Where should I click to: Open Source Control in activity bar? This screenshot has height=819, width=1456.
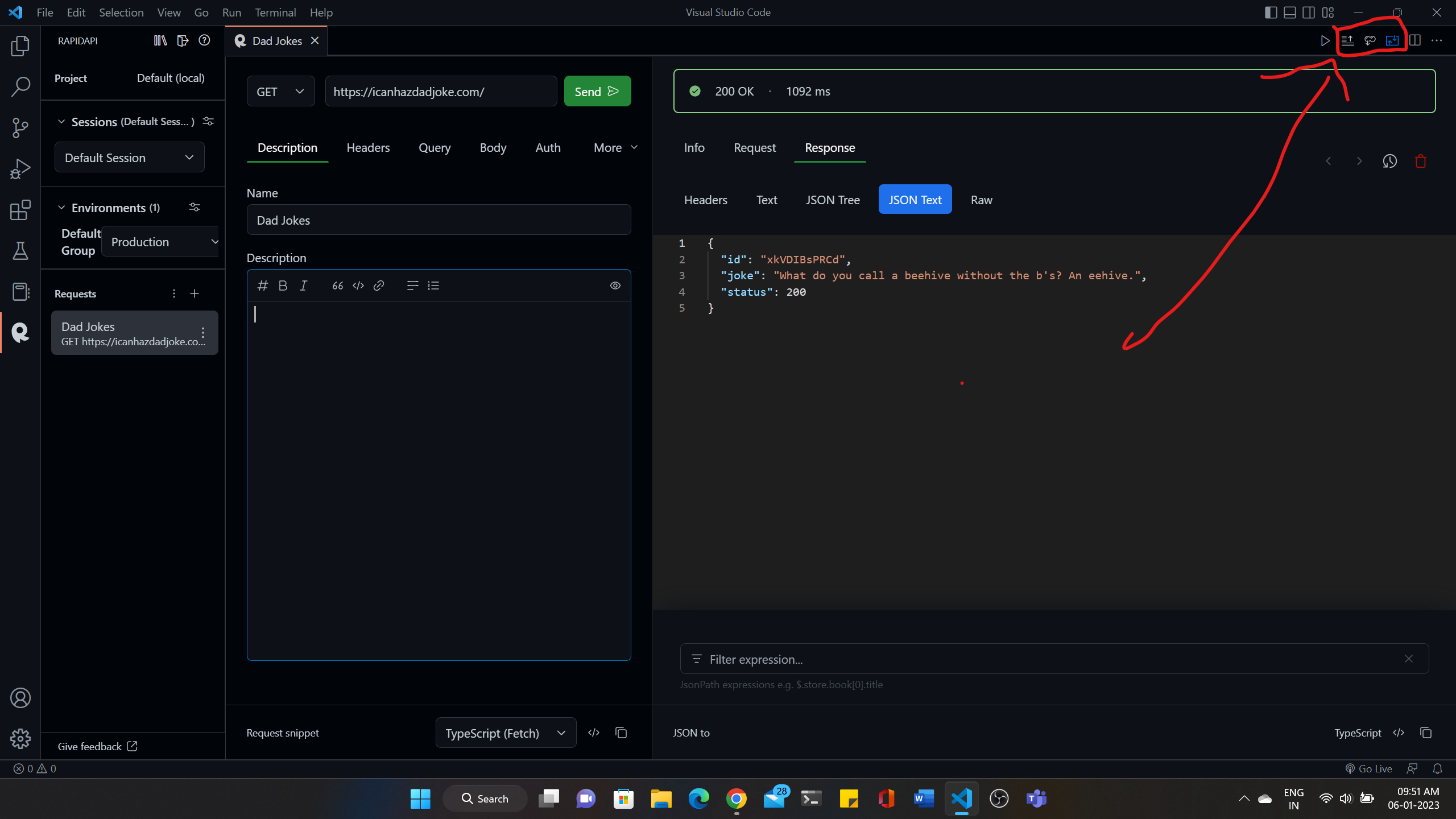point(20,127)
